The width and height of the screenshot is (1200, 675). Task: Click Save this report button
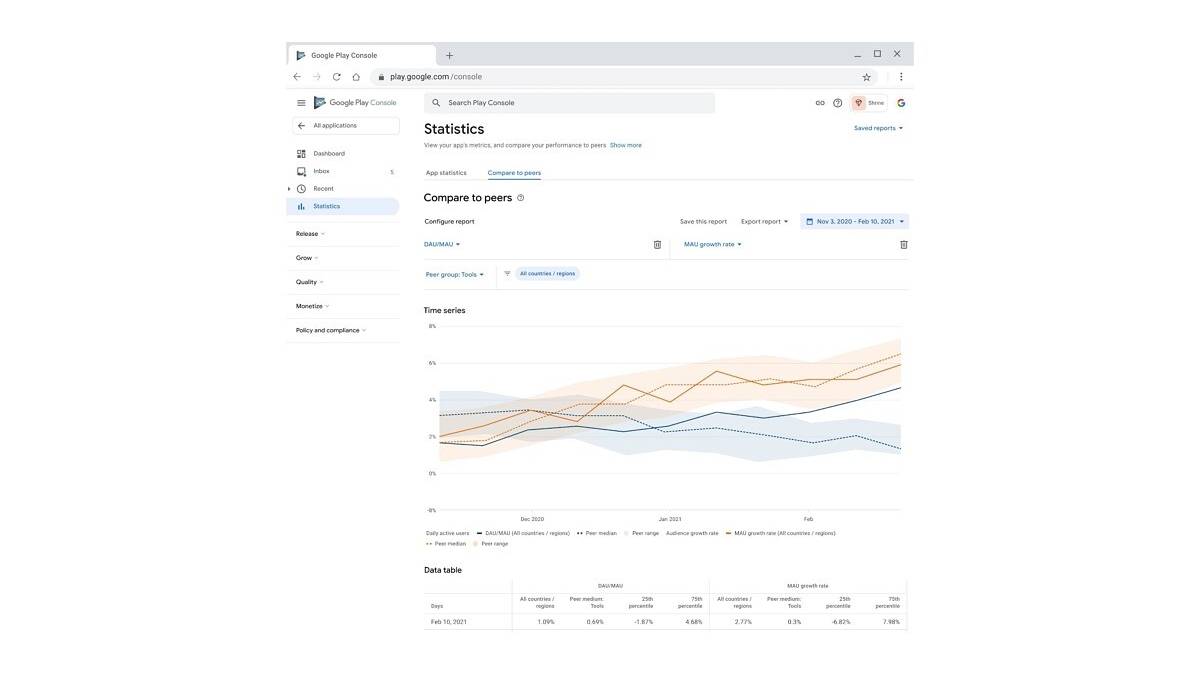tap(703, 222)
